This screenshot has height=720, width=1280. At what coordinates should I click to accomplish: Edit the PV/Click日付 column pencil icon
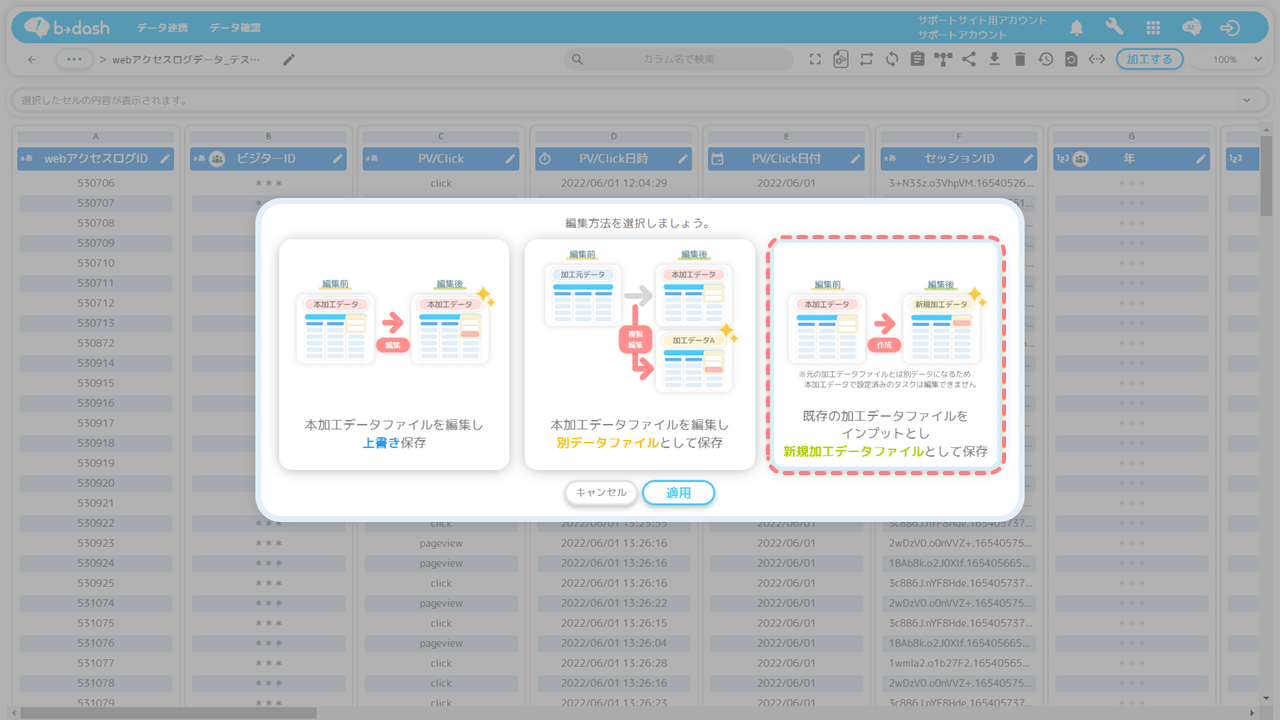tap(856, 159)
